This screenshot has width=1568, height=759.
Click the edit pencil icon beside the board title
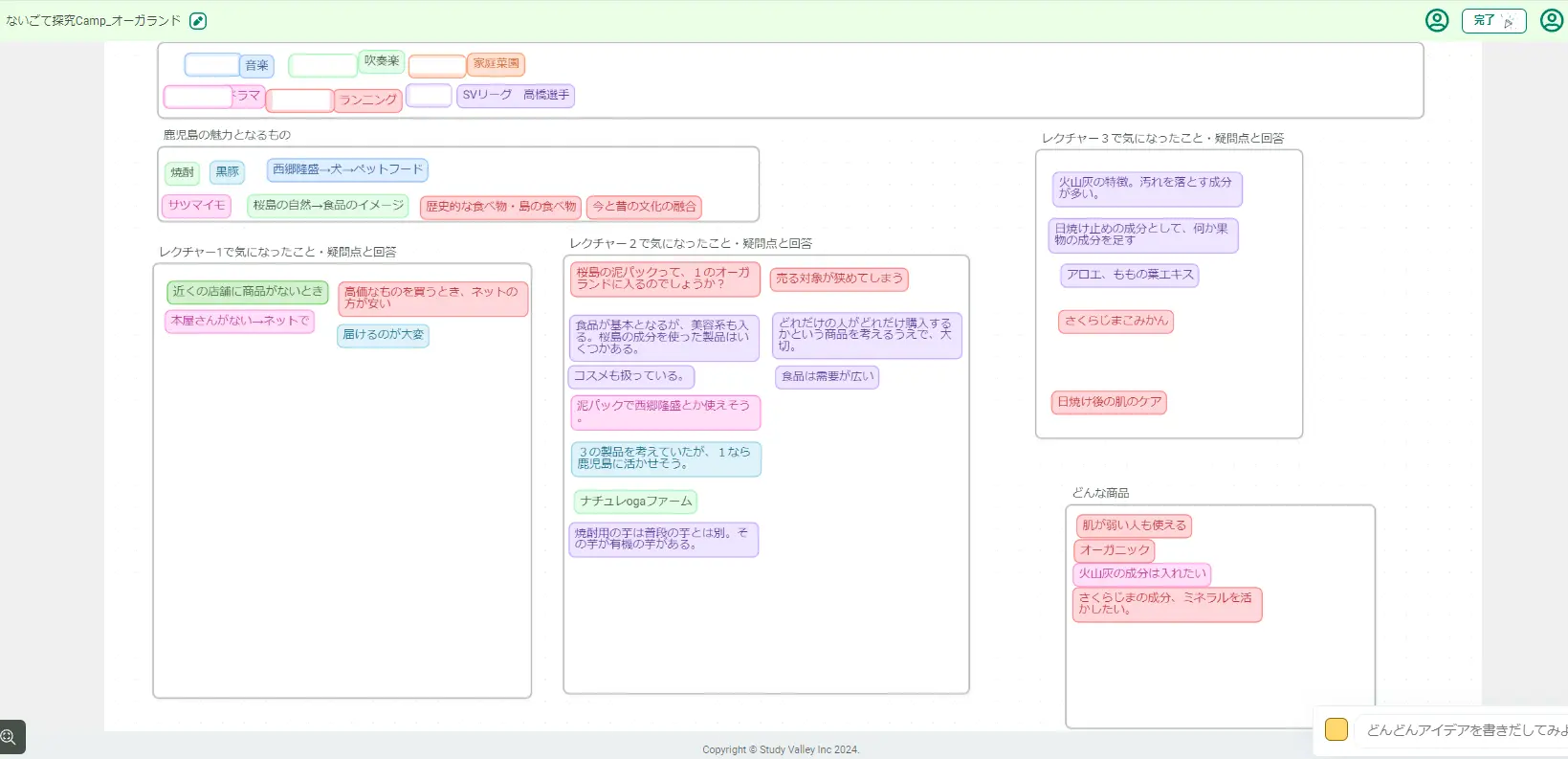(x=198, y=21)
